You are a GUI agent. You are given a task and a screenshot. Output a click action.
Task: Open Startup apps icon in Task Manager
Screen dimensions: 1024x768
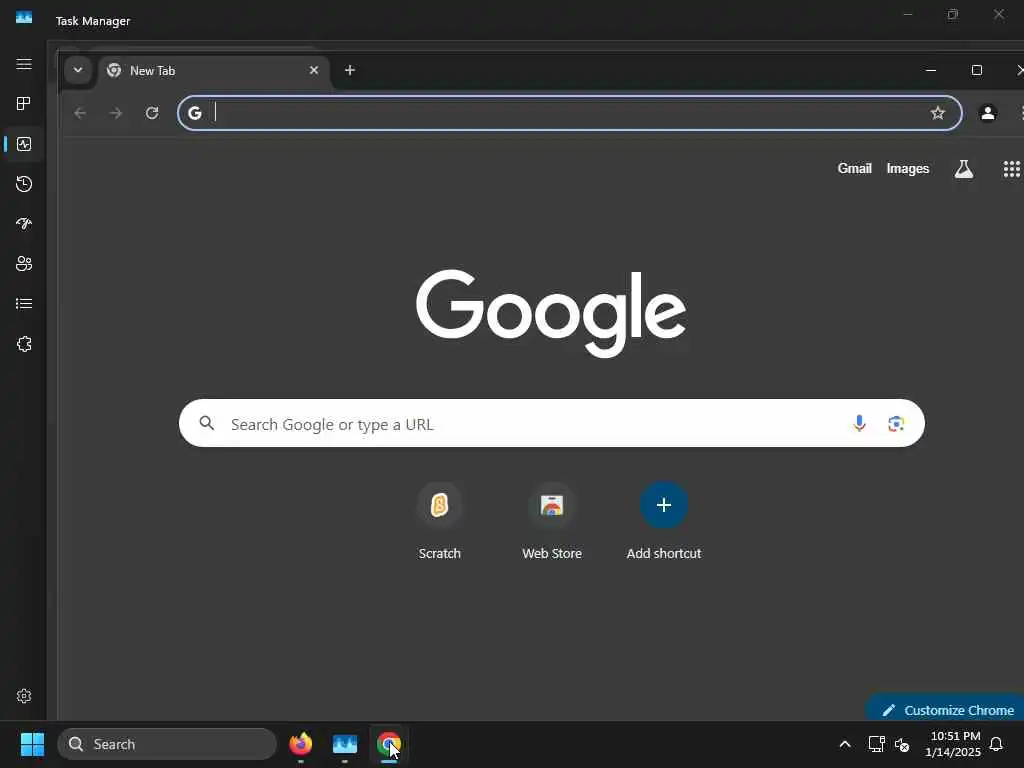coord(24,224)
